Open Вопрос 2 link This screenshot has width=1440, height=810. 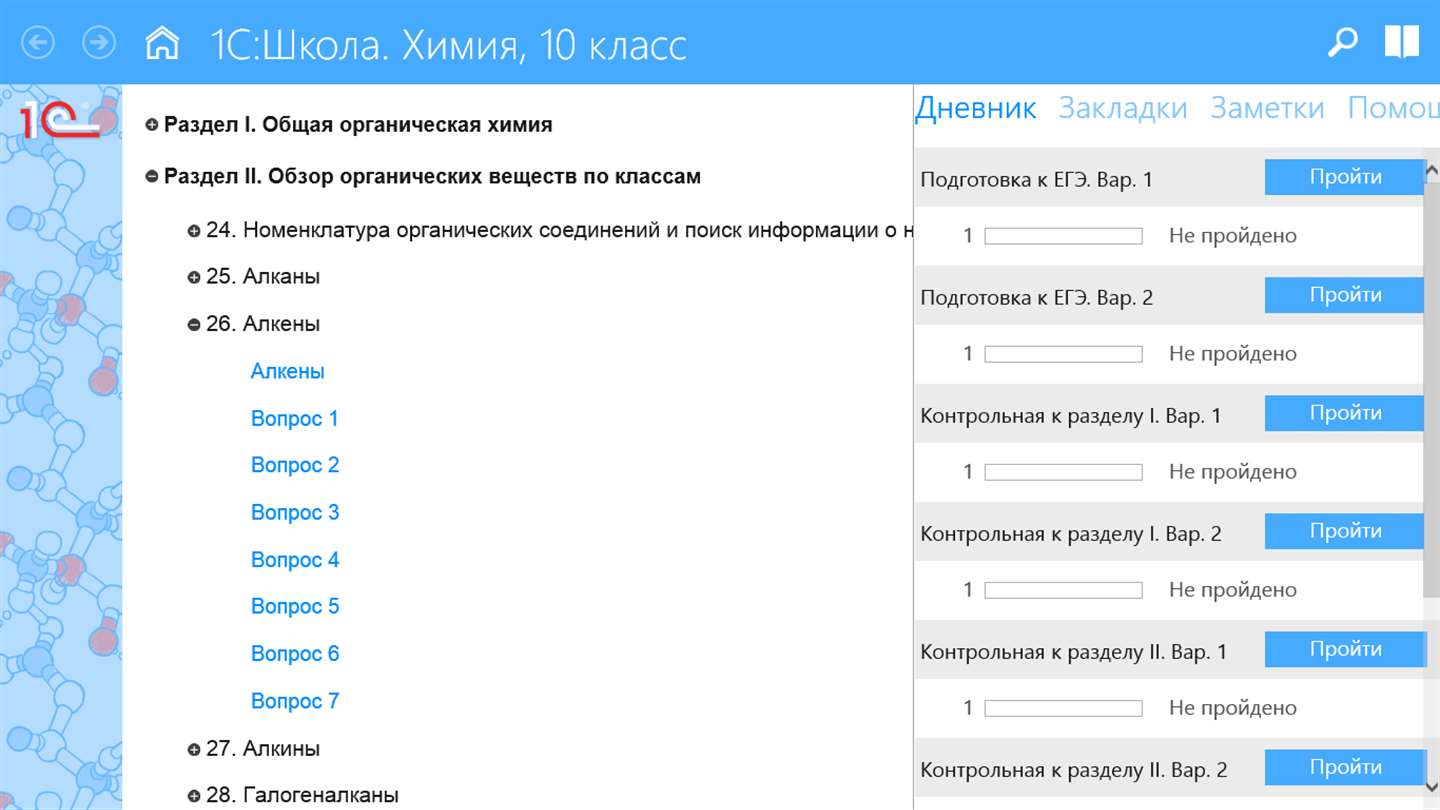[295, 465]
